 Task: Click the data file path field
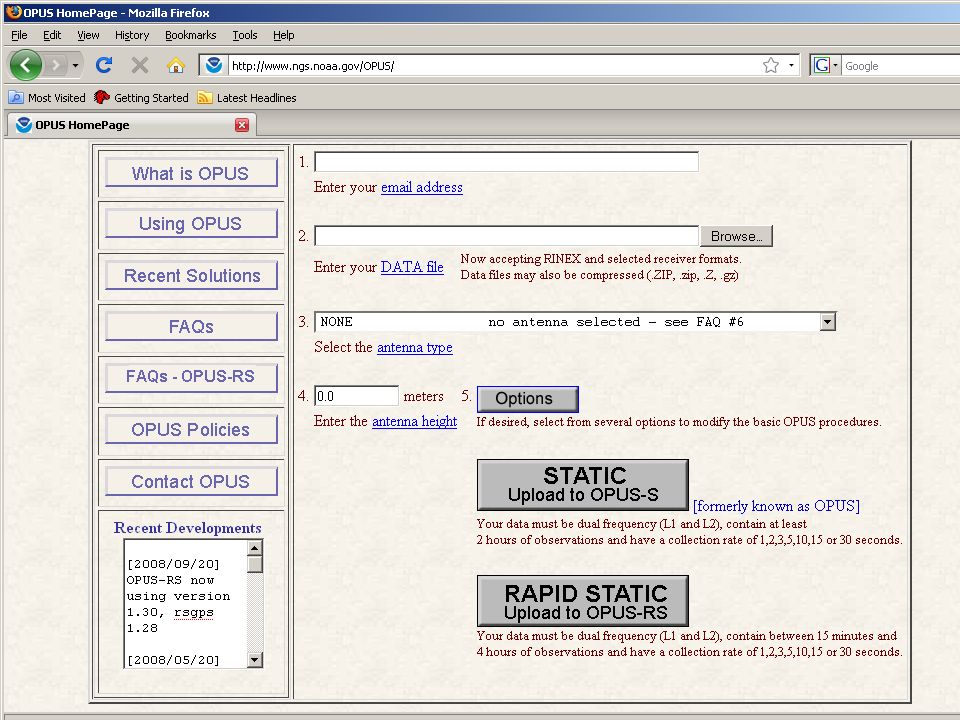(x=506, y=236)
